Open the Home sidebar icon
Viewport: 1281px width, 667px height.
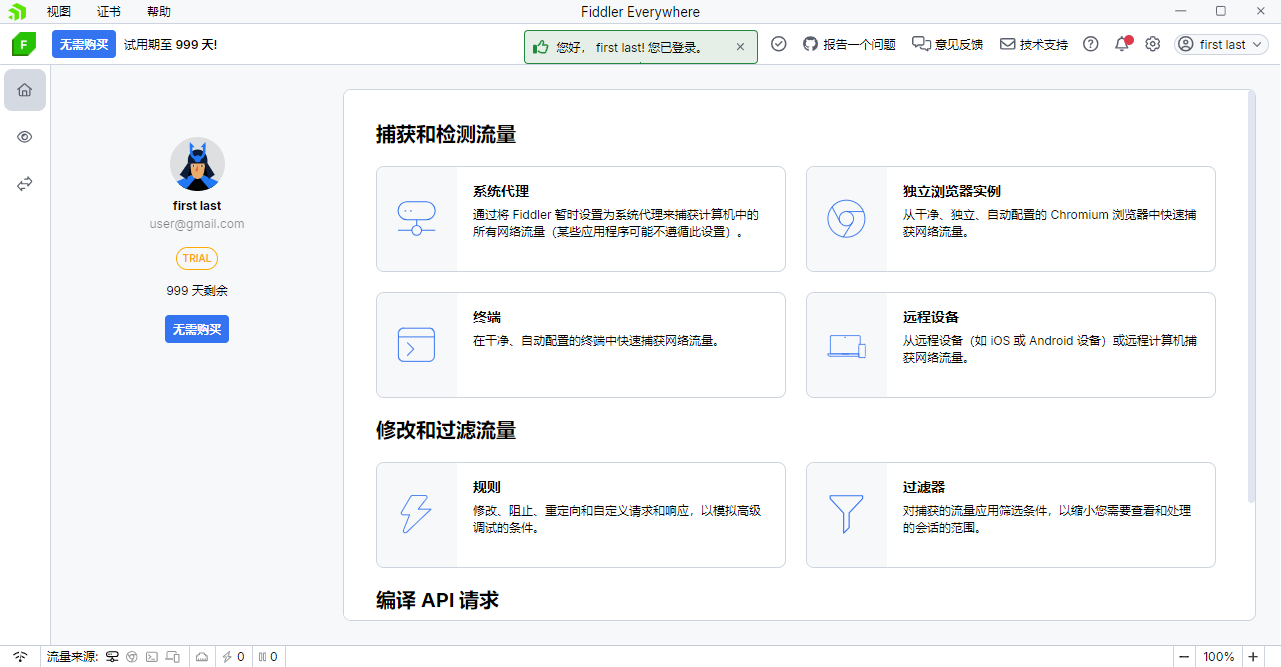pyautogui.click(x=25, y=90)
